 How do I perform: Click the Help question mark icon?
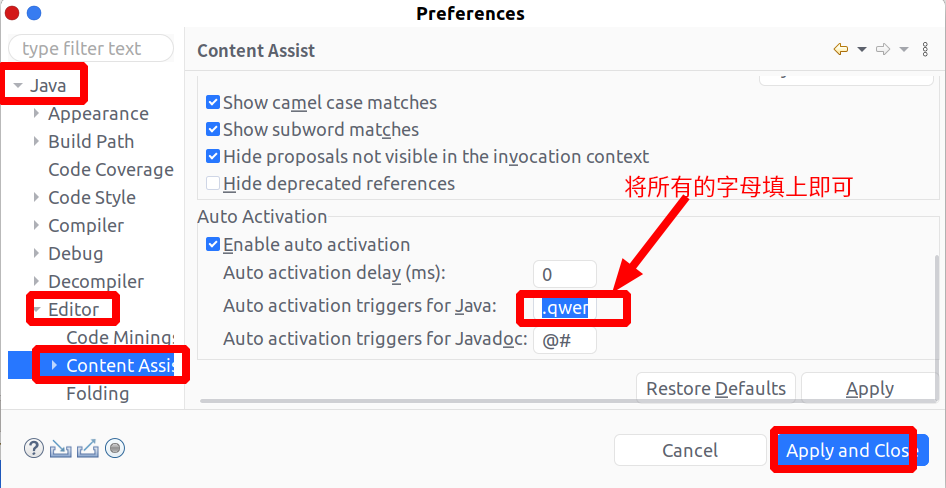34,449
